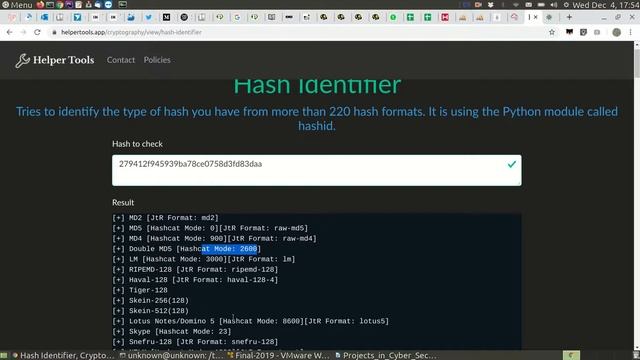Open the Policies page
Screen dimensions: 640x360
(x=157, y=60)
